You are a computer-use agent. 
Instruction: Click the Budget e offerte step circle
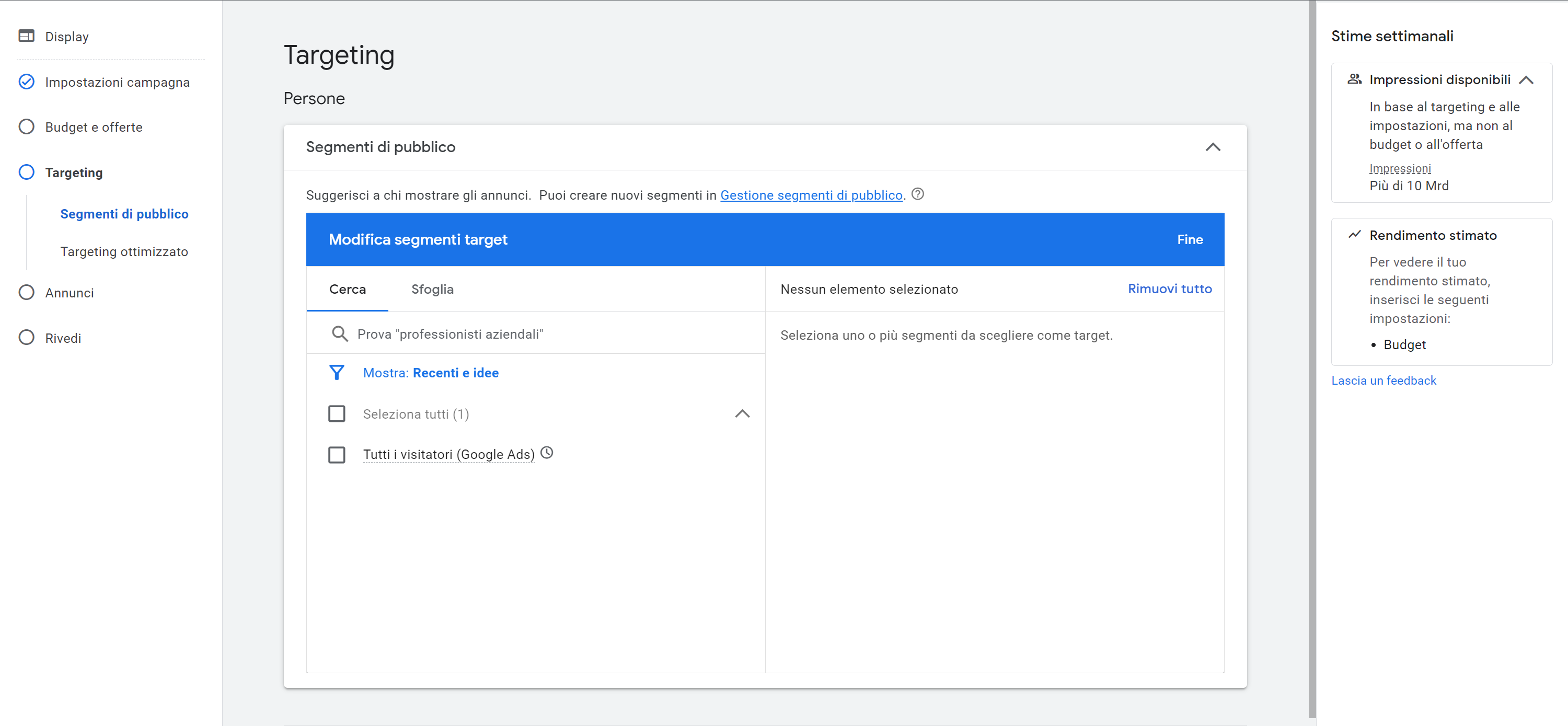click(26, 126)
